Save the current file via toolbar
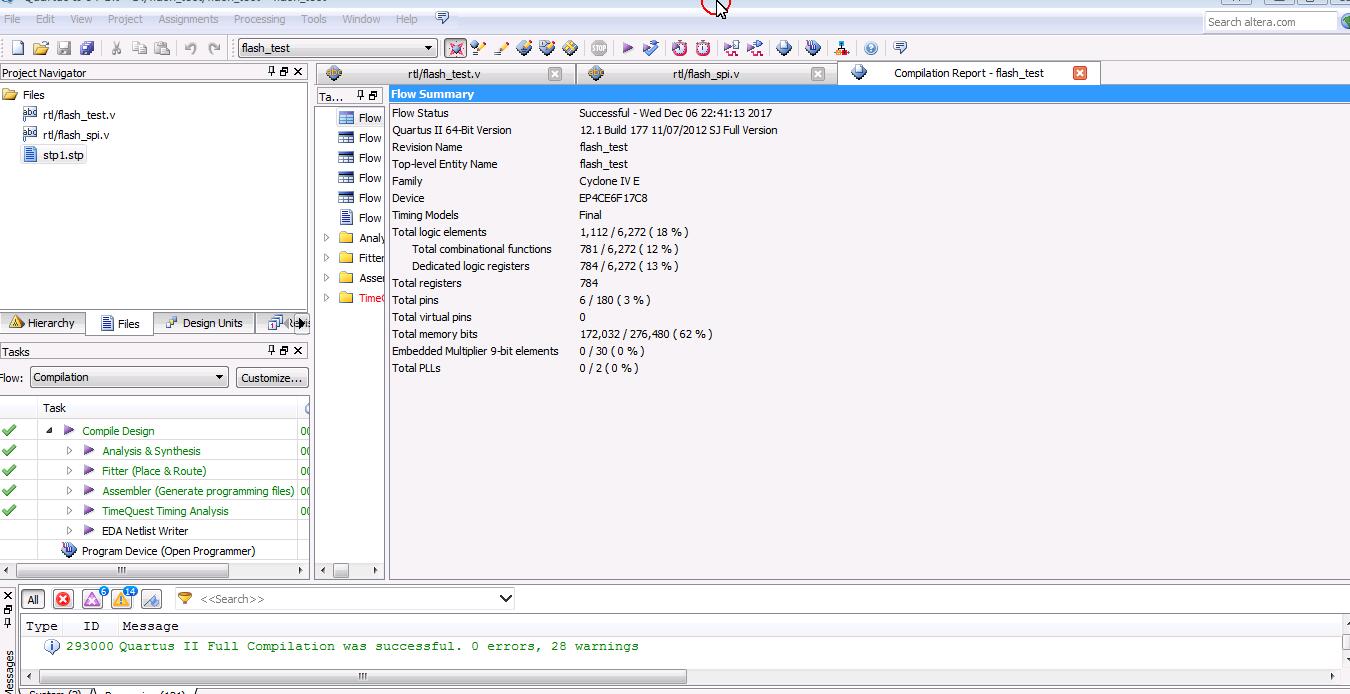Image resolution: width=1350 pixels, height=694 pixels. [x=64, y=48]
